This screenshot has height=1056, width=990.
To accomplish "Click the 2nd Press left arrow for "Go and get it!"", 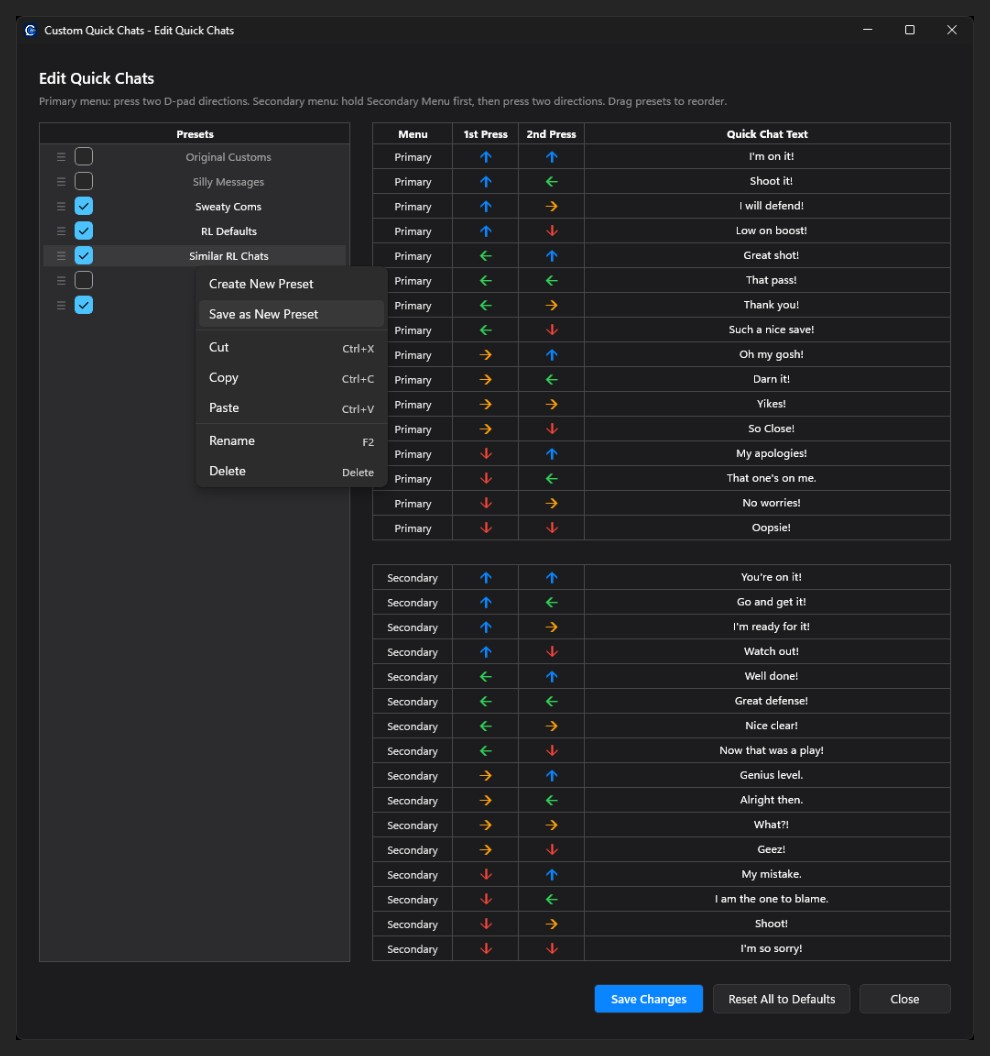I will 552,603.
